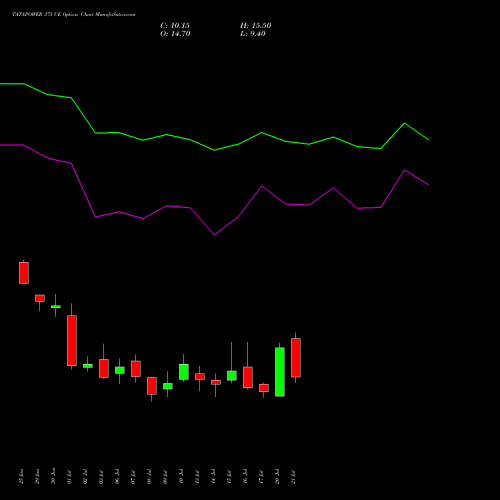500x500 pixels.
Task: Select the red candlestick for 21 Jul
Action: (296, 358)
